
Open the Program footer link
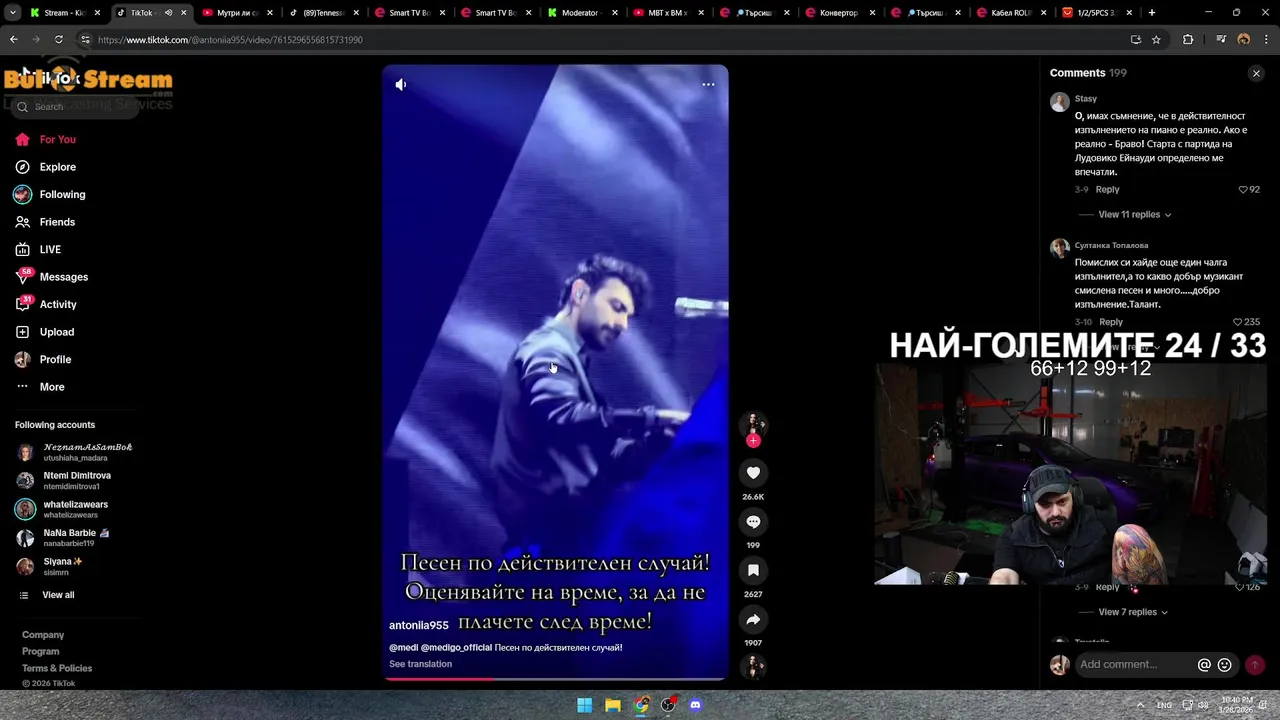click(41, 652)
